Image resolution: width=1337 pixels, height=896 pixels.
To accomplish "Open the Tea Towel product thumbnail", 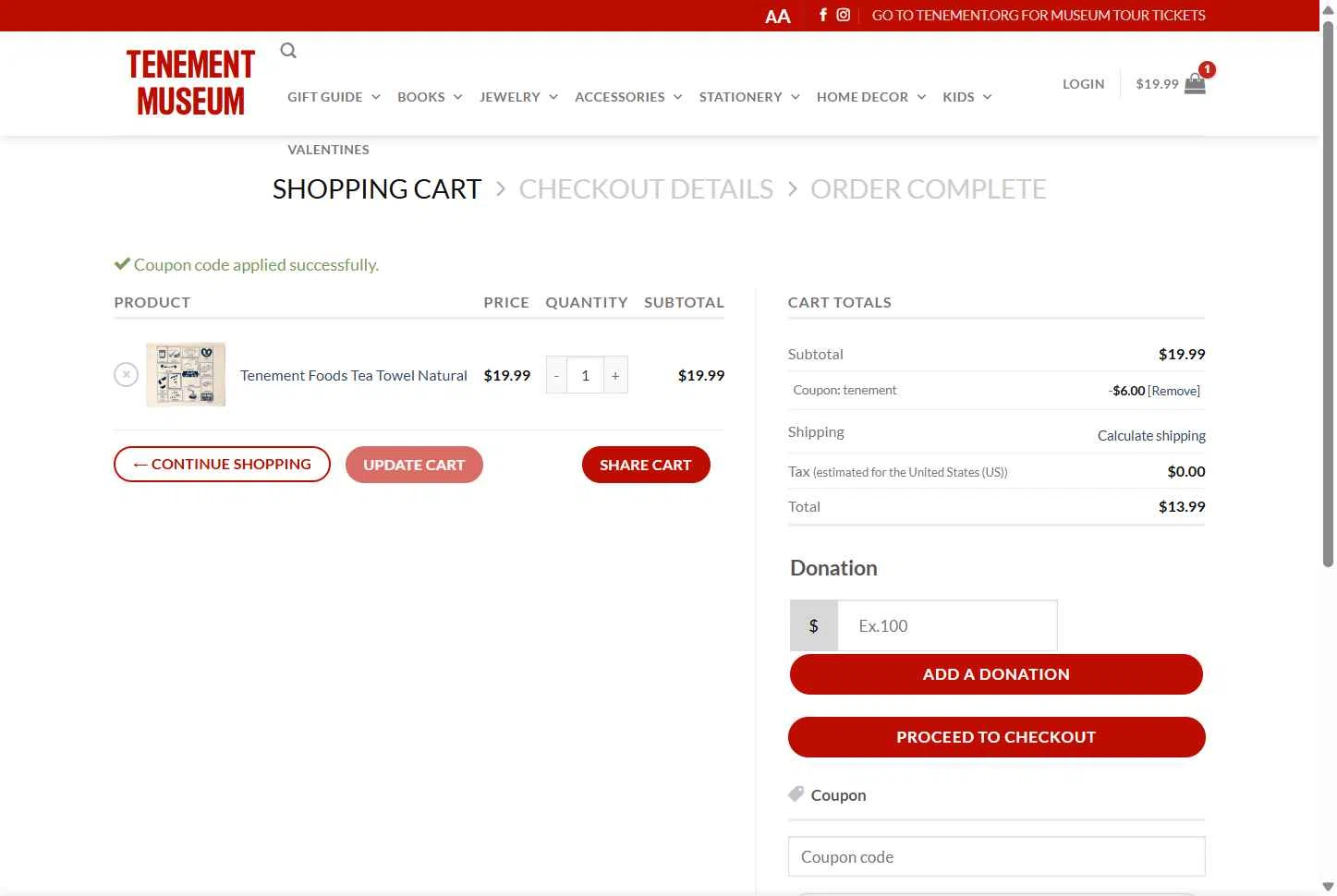I will (186, 374).
